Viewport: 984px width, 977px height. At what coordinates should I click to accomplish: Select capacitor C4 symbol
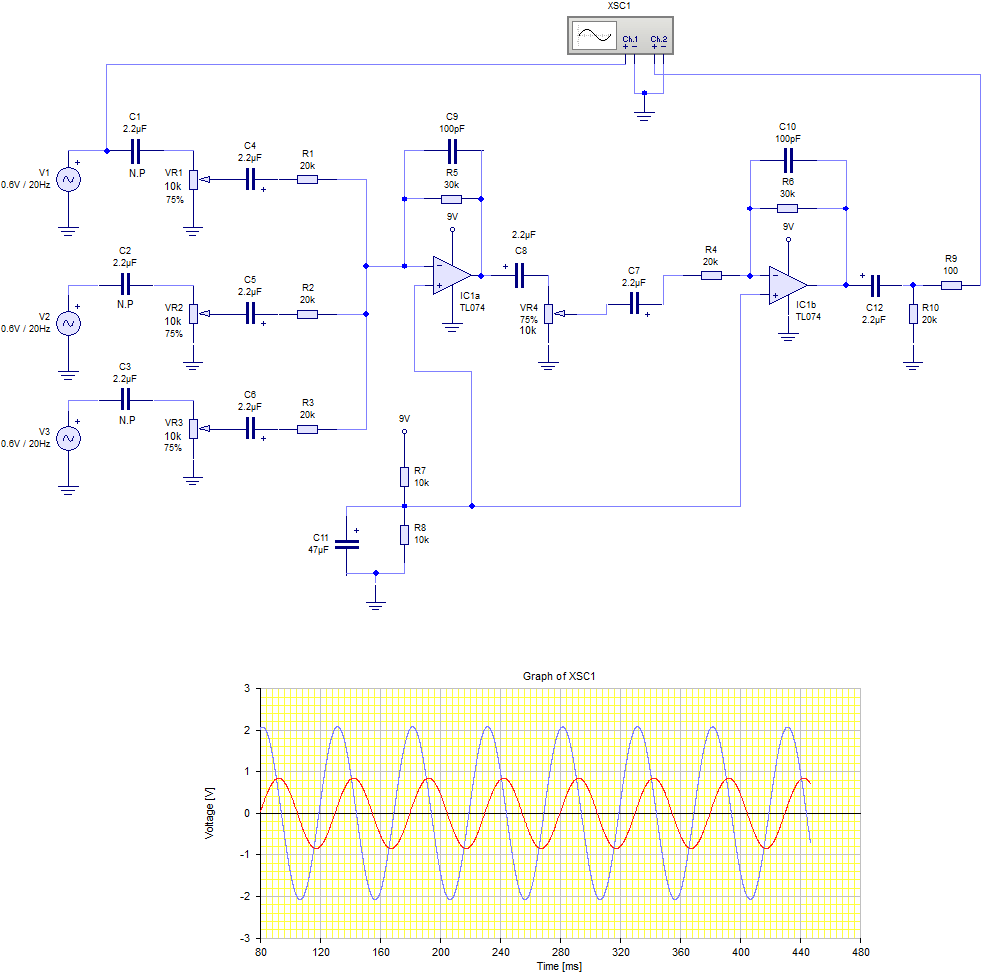click(x=250, y=179)
